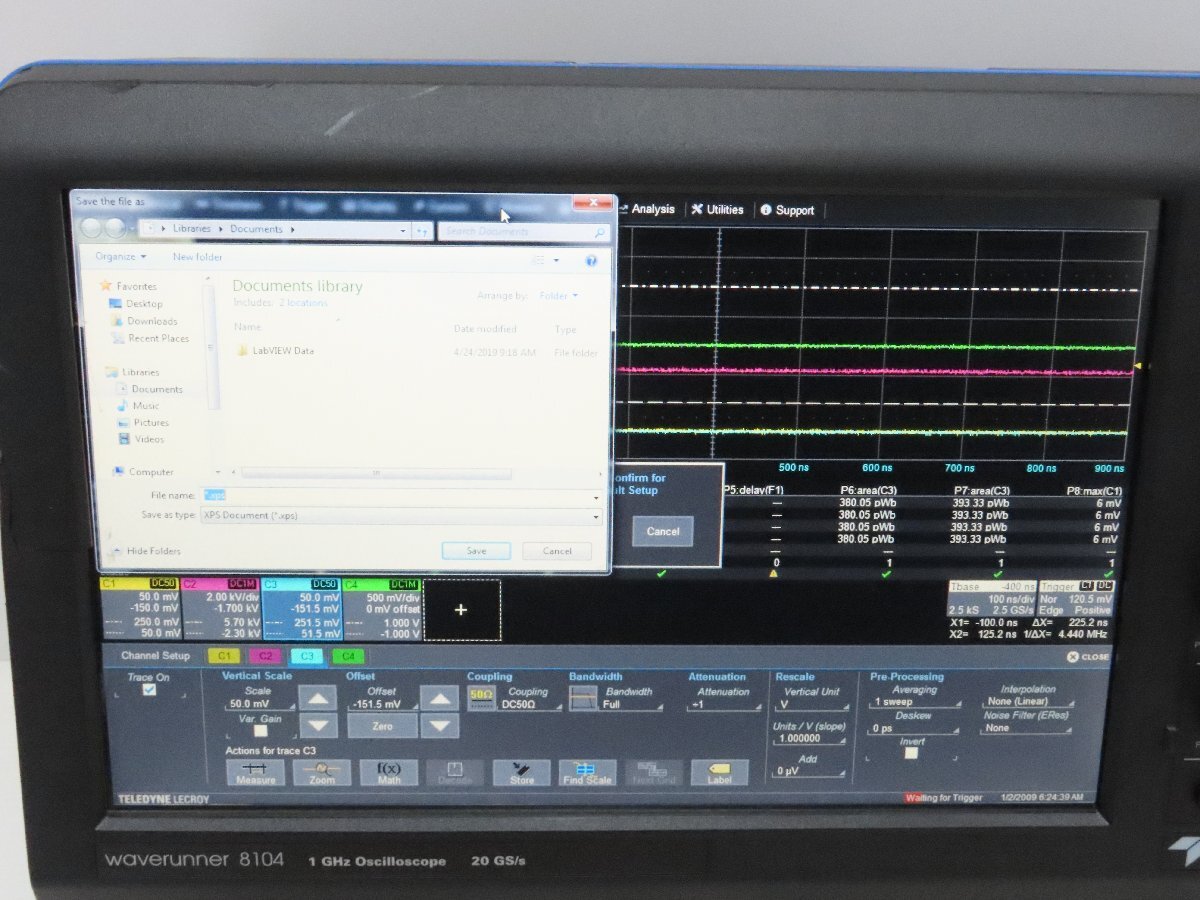
Task: Select the C3 channel tab
Action: coord(306,657)
